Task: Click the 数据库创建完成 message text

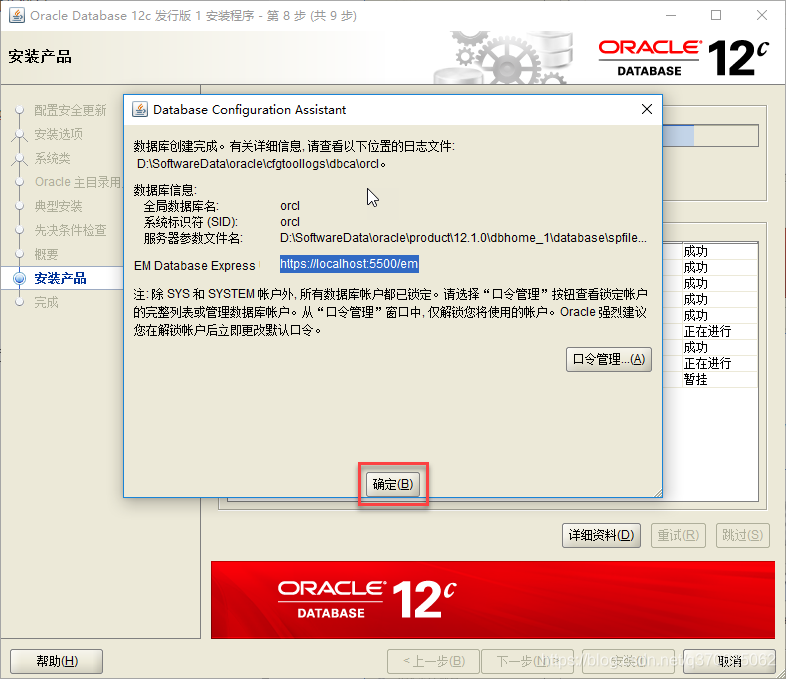Action: click(x=294, y=146)
